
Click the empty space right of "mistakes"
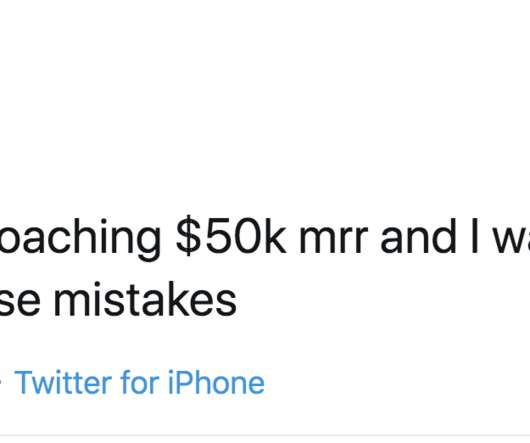click(382, 300)
